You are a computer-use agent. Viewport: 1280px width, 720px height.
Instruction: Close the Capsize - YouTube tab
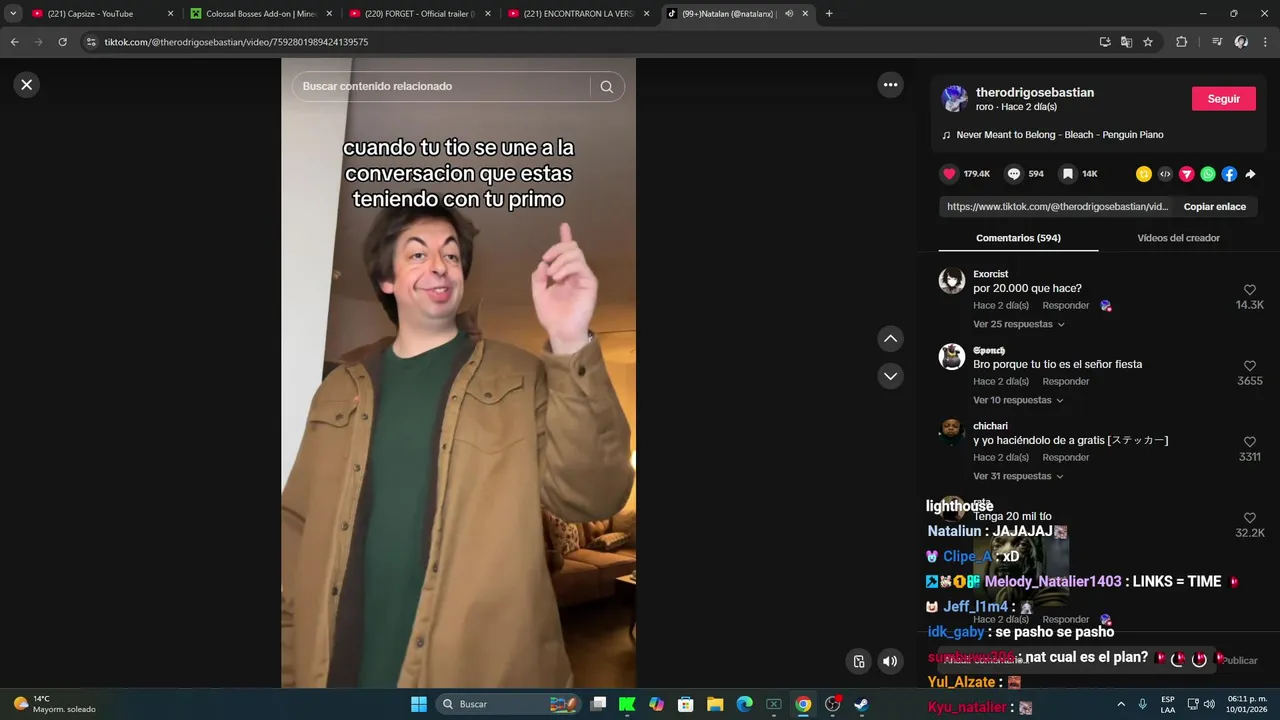click(x=170, y=14)
